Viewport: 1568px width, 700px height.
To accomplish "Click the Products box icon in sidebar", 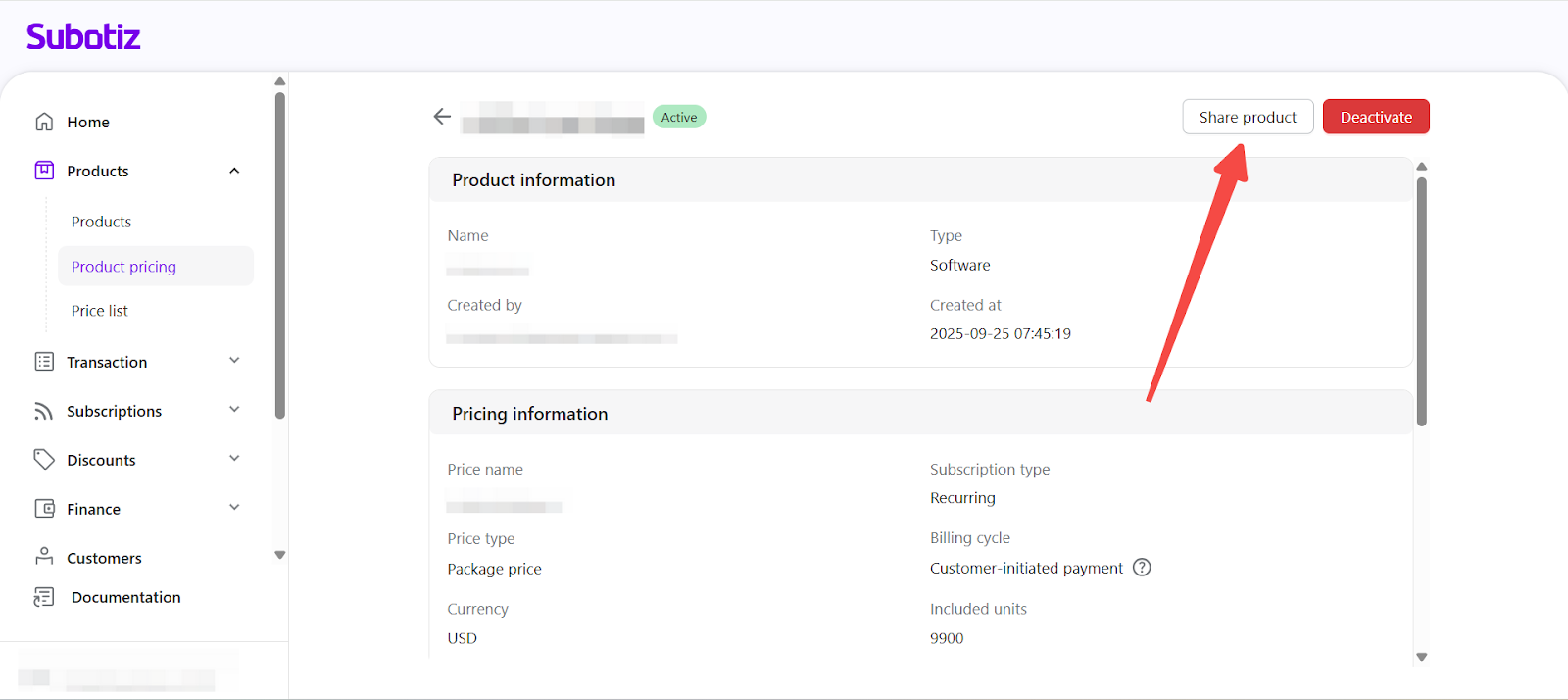I will point(44,171).
